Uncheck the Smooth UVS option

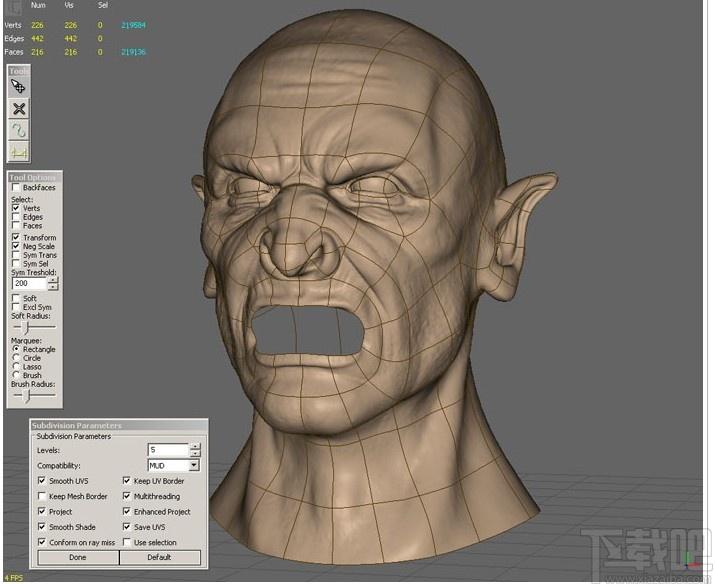42,481
